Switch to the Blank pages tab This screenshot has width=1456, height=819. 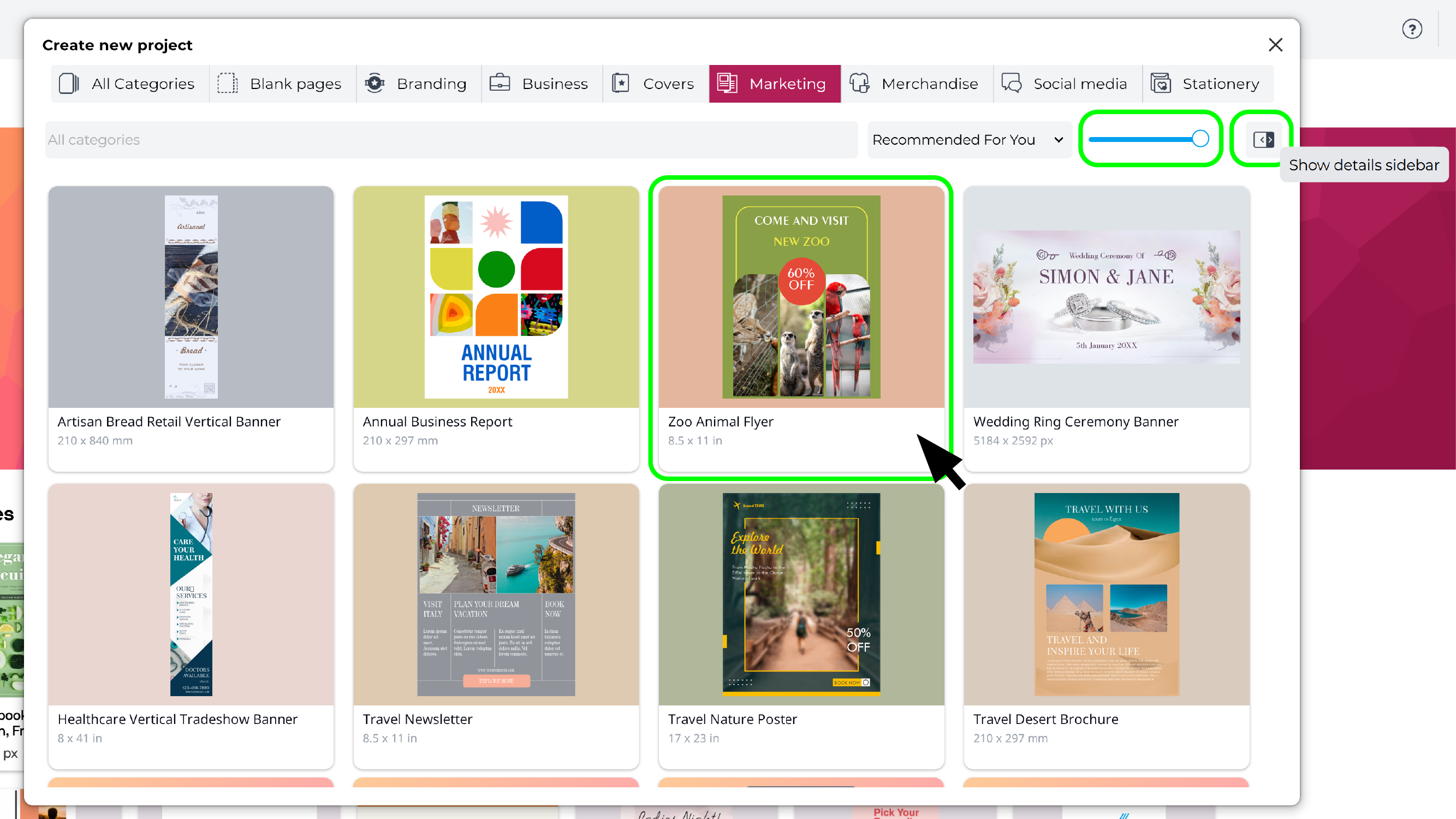[x=283, y=84]
